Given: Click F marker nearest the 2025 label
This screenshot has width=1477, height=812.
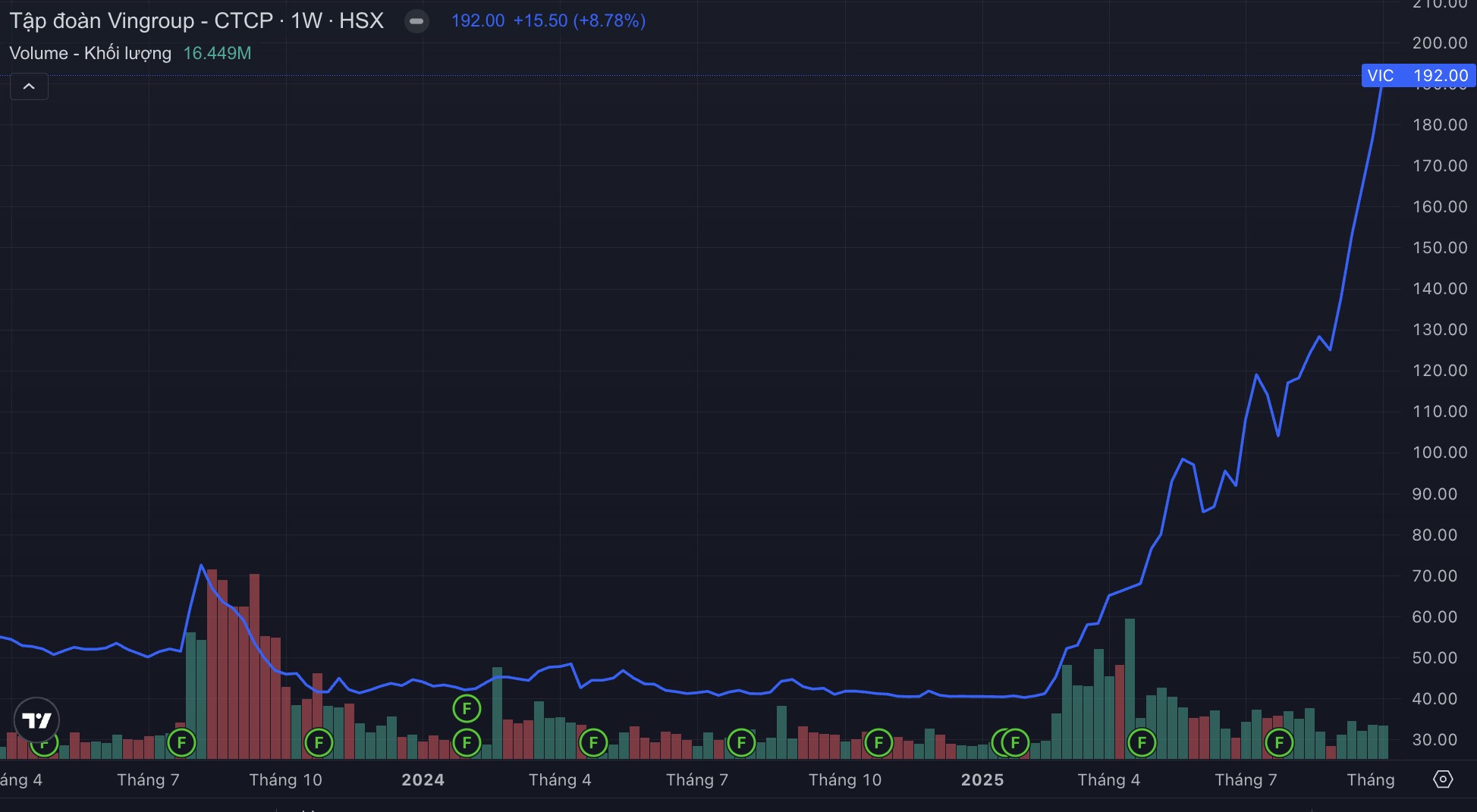Looking at the screenshot, I should click(1015, 742).
